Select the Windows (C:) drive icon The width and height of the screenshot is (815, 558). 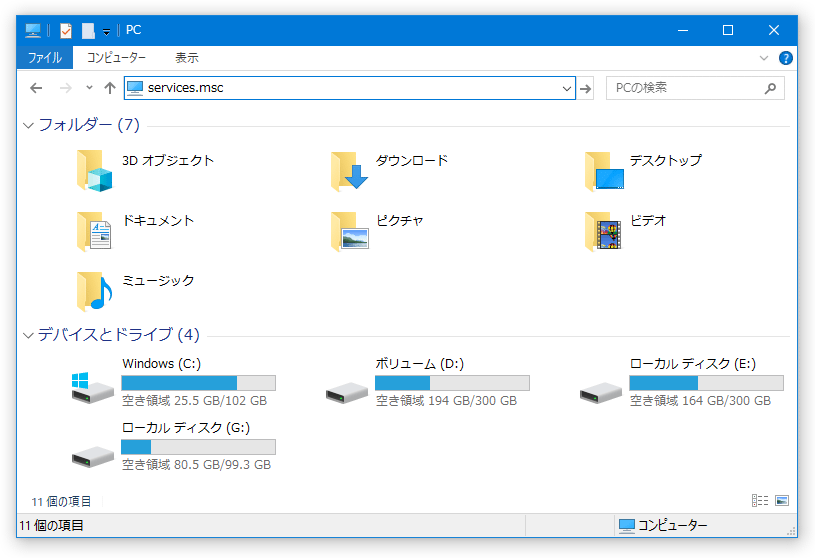click(93, 388)
